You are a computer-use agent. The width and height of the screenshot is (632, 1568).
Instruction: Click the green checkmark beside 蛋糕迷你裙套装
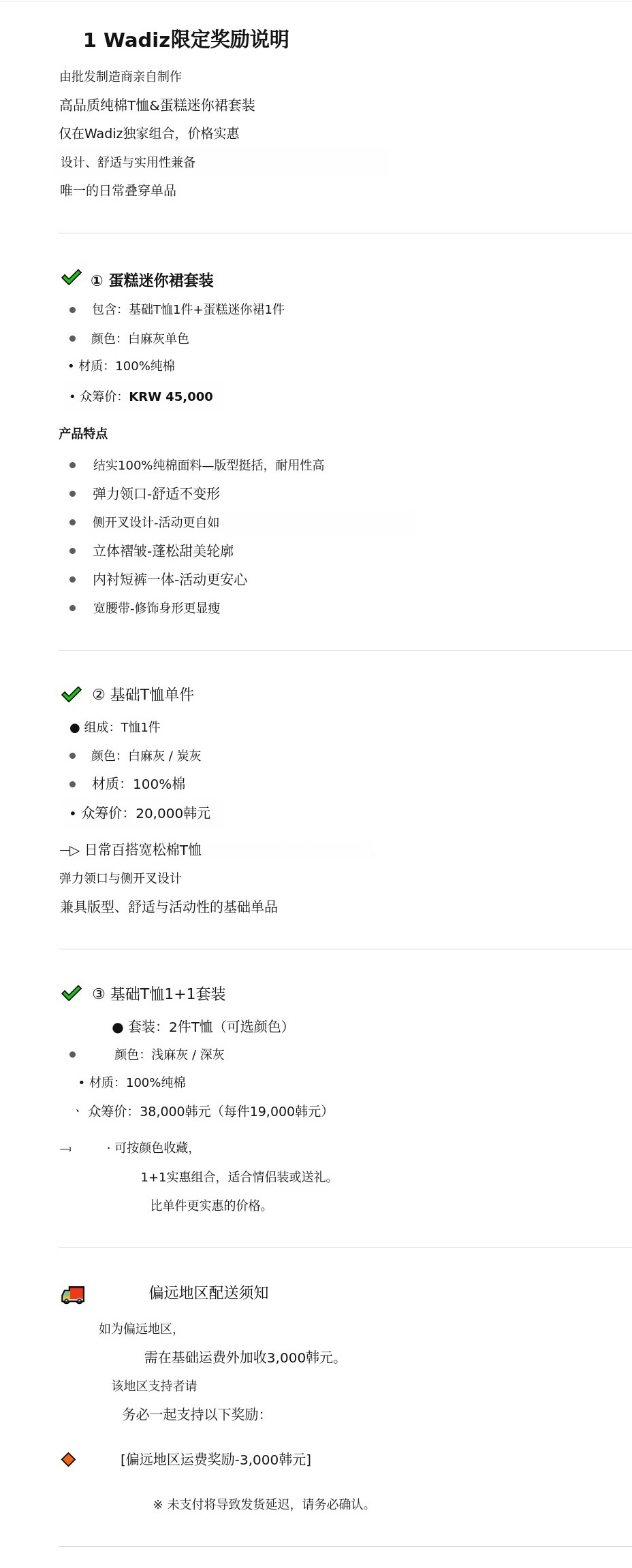pyautogui.click(x=71, y=278)
